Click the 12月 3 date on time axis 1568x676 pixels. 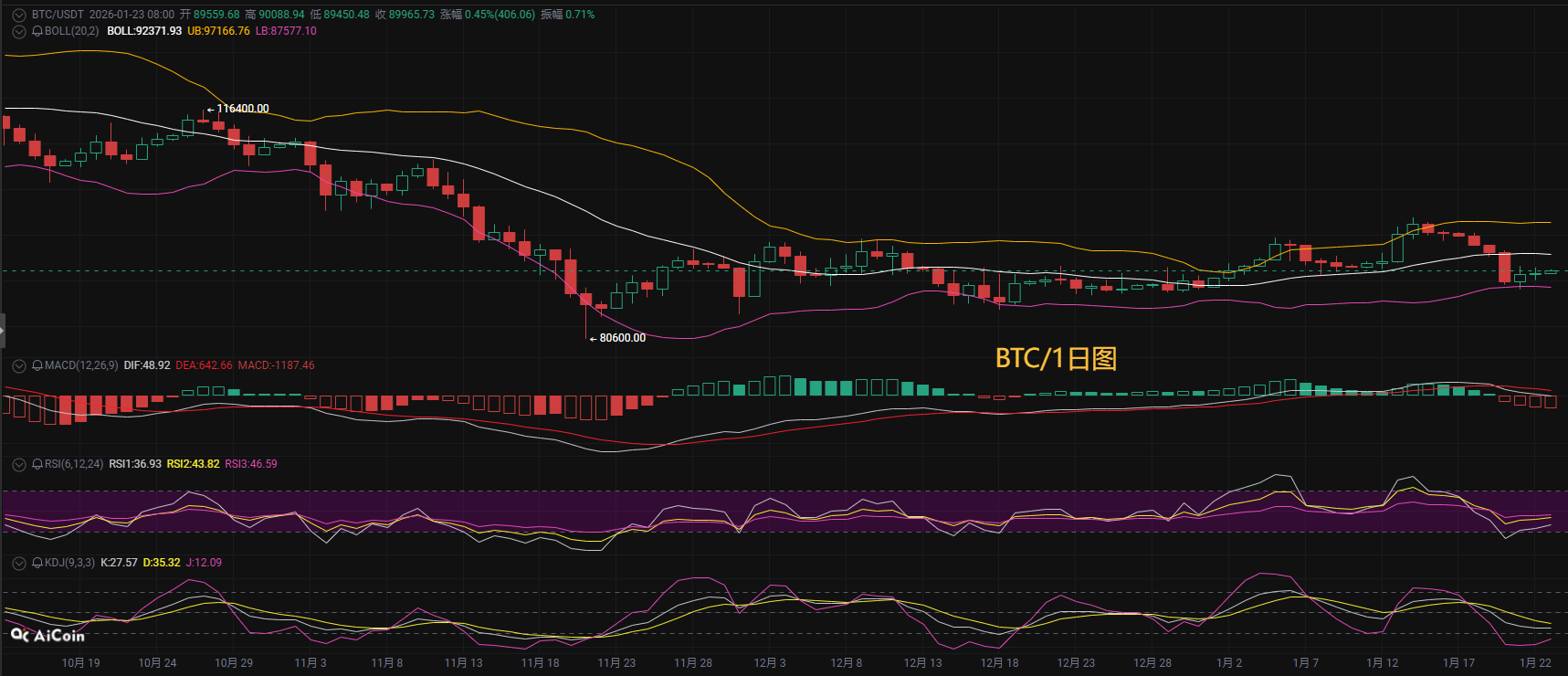tap(769, 662)
